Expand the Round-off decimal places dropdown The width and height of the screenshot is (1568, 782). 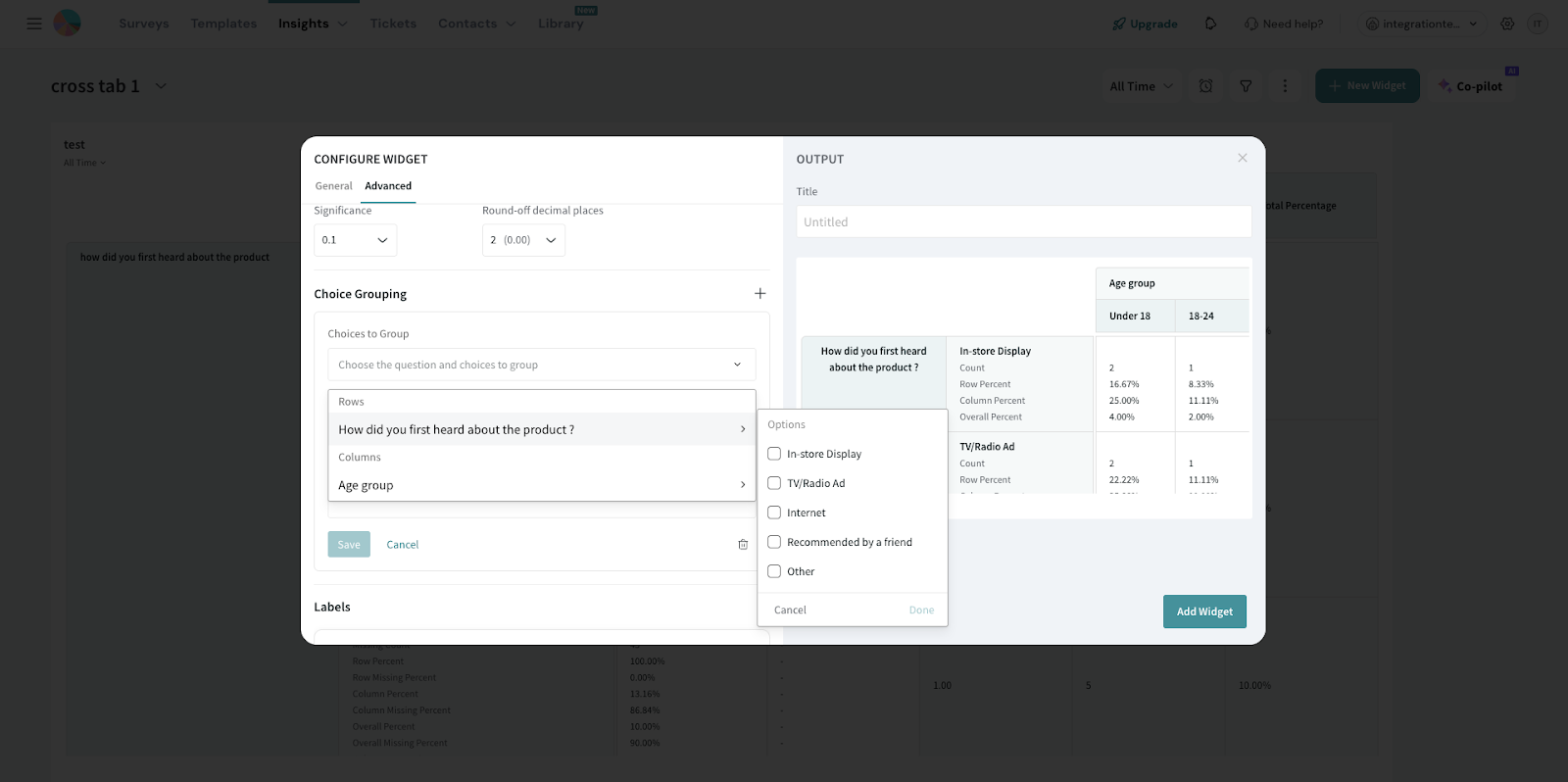point(523,240)
